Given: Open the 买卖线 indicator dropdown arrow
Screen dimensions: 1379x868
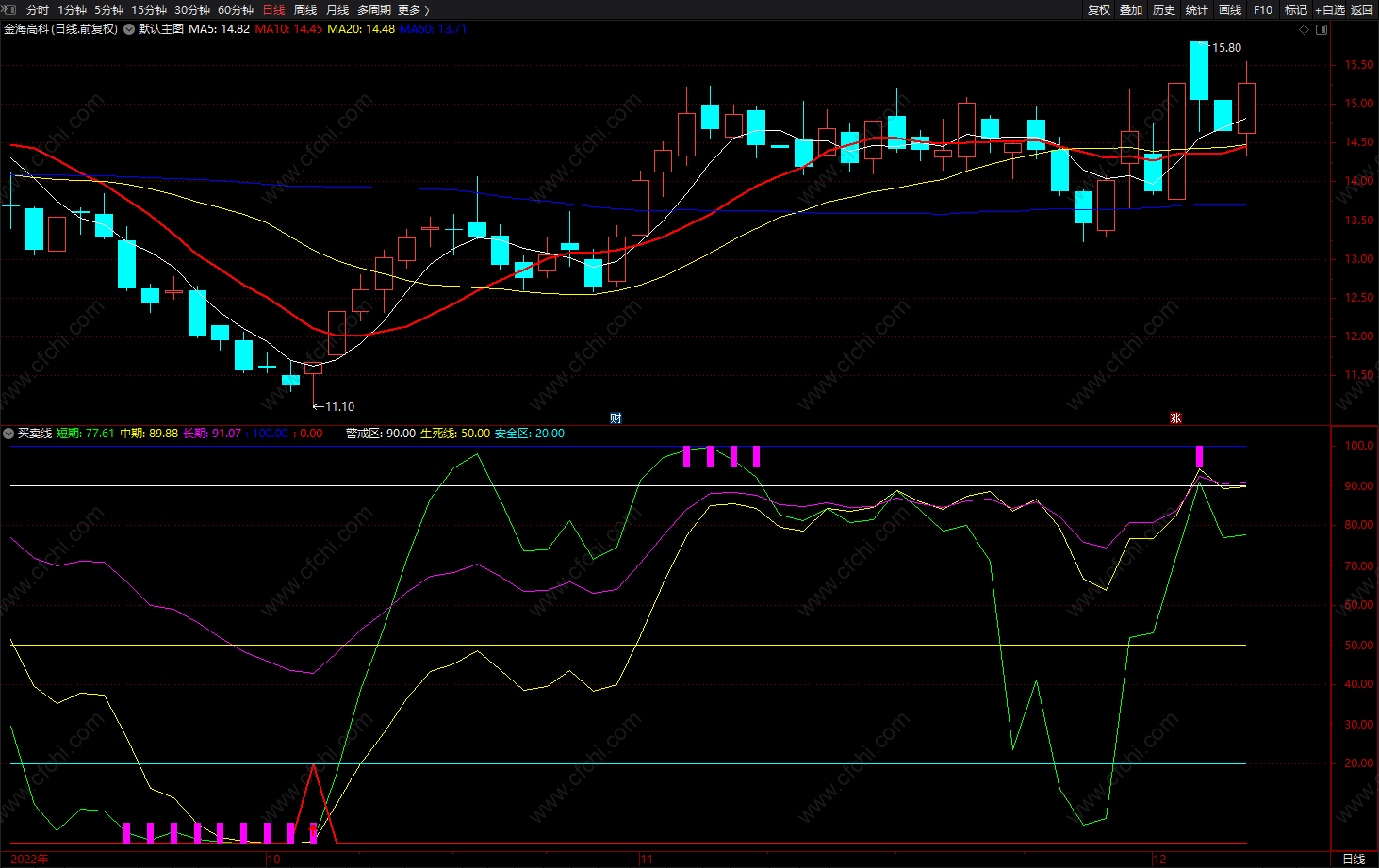Looking at the screenshot, I should click(8, 434).
